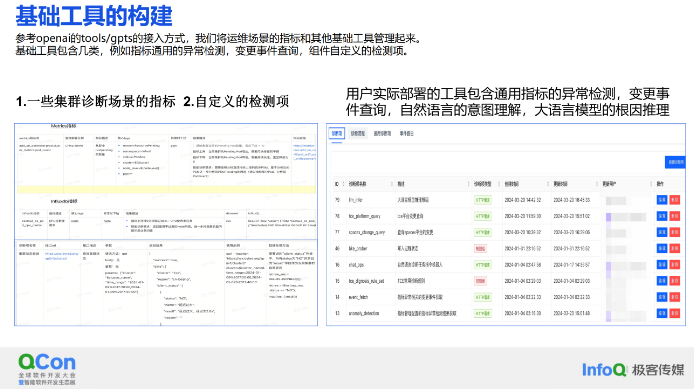
Task: Click the red button in the event_fetch row
Action: (x=675, y=297)
